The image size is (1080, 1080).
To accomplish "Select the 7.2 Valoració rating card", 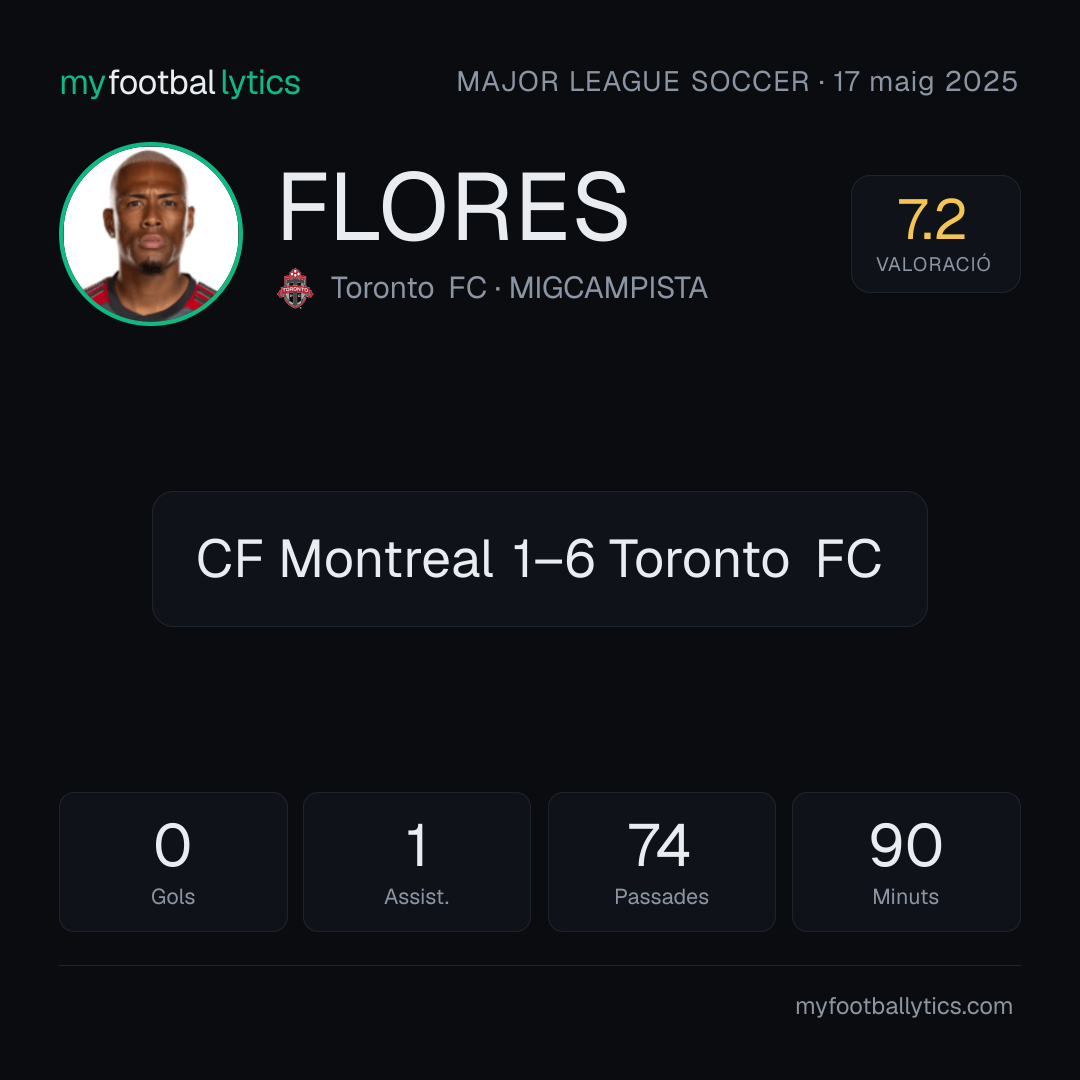I will click(x=935, y=233).
